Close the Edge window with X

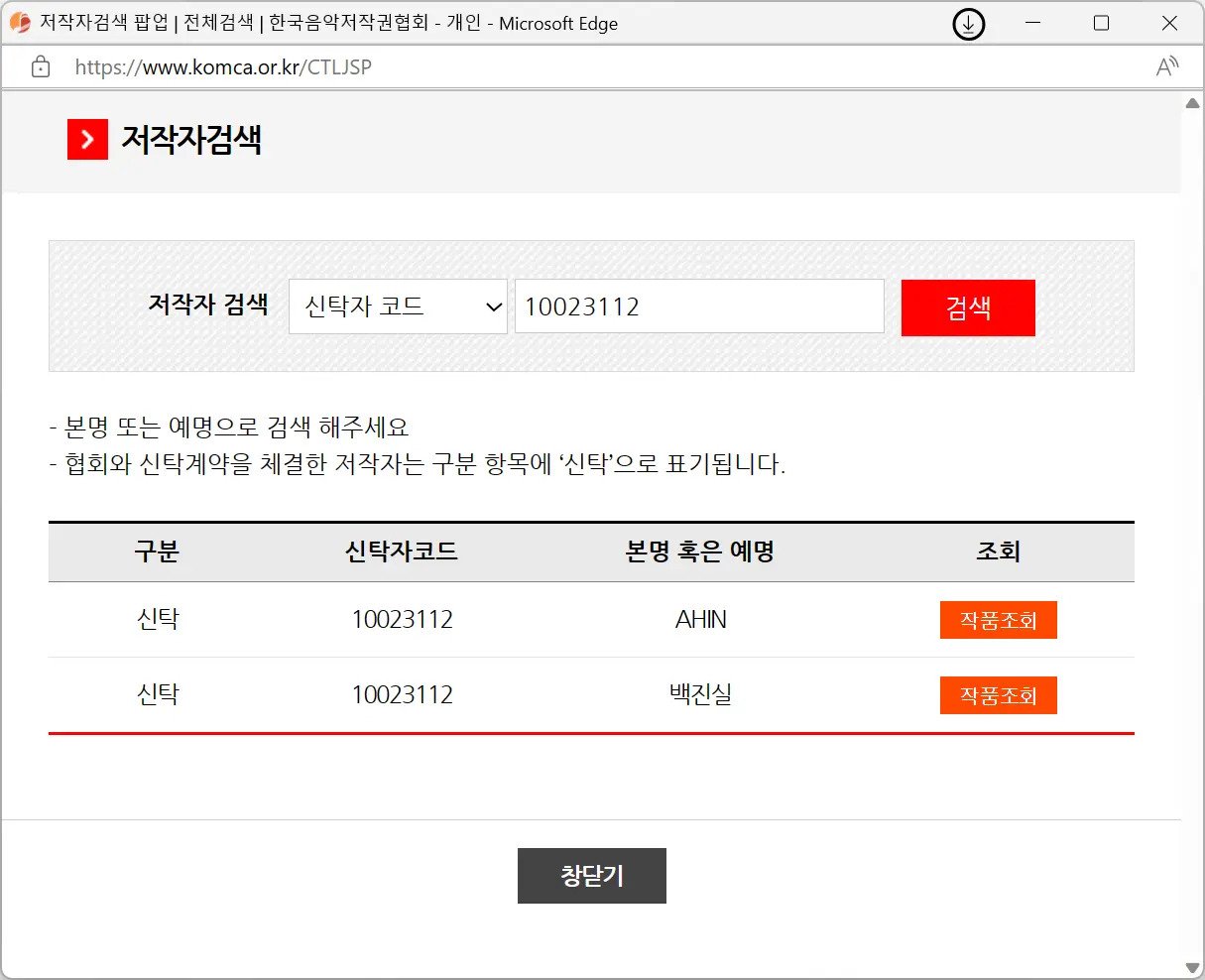(1169, 23)
